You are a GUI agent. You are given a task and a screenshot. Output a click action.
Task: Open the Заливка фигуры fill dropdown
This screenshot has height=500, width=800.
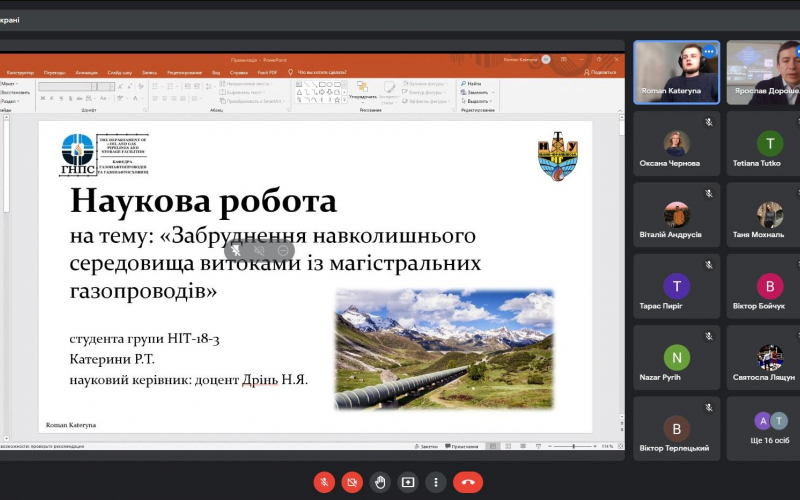pos(426,84)
